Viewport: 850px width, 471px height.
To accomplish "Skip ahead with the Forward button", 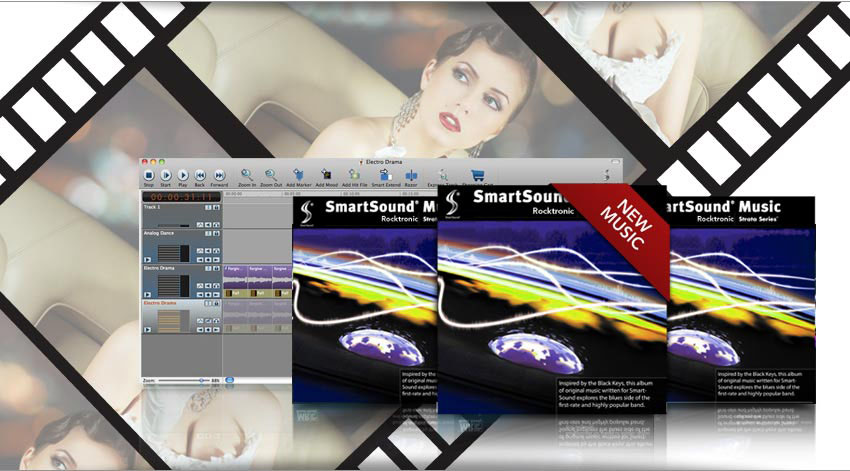I will pyautogui.click(x=219, y=175).
